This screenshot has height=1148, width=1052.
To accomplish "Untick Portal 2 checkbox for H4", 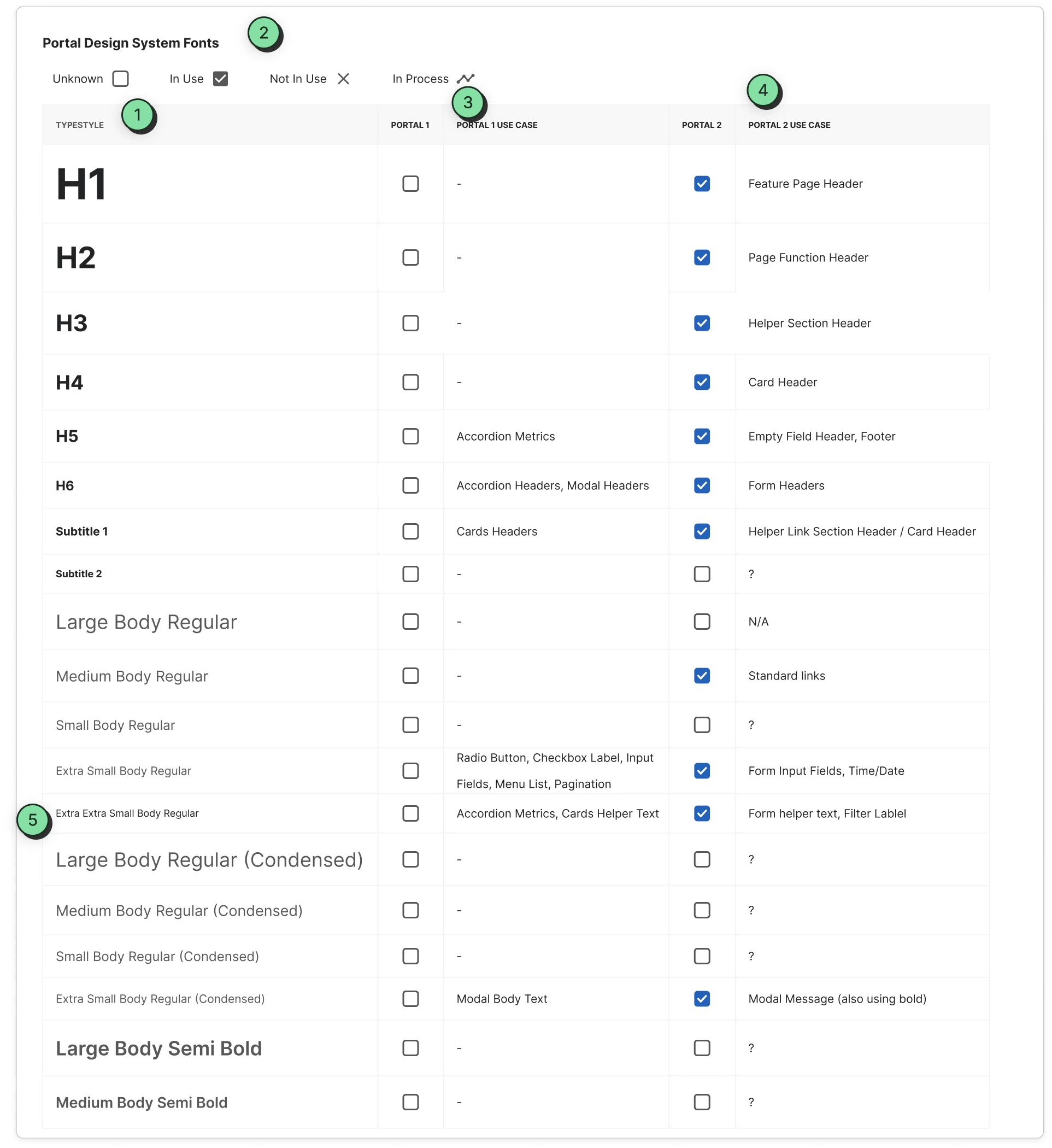I will pos(702,382).
